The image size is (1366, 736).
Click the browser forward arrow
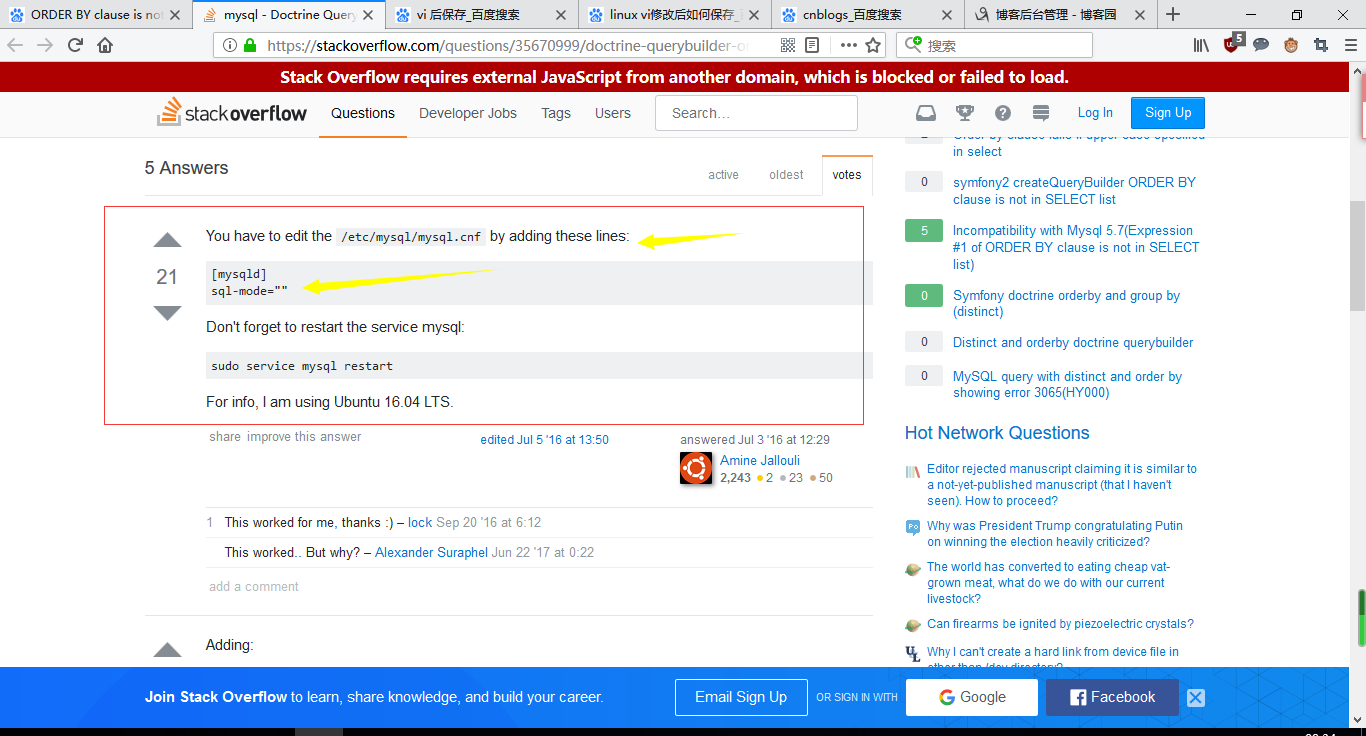click(x=45, y=45)
